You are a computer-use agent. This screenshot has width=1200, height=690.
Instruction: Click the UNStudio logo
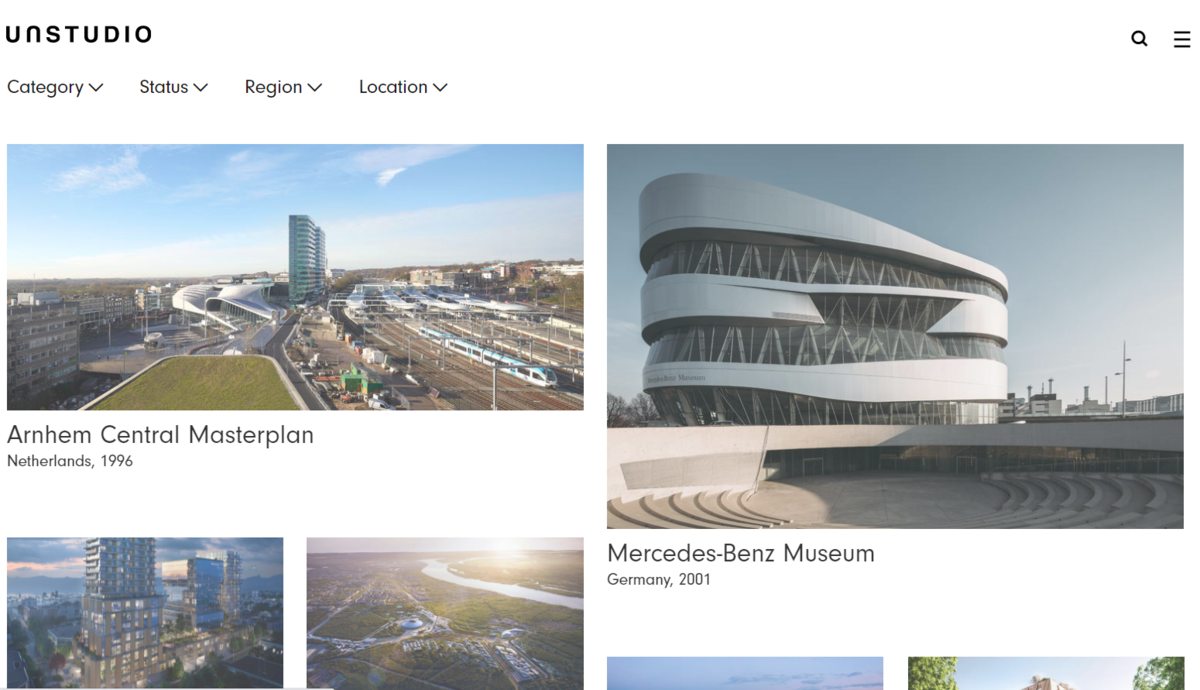click(79, 34)
